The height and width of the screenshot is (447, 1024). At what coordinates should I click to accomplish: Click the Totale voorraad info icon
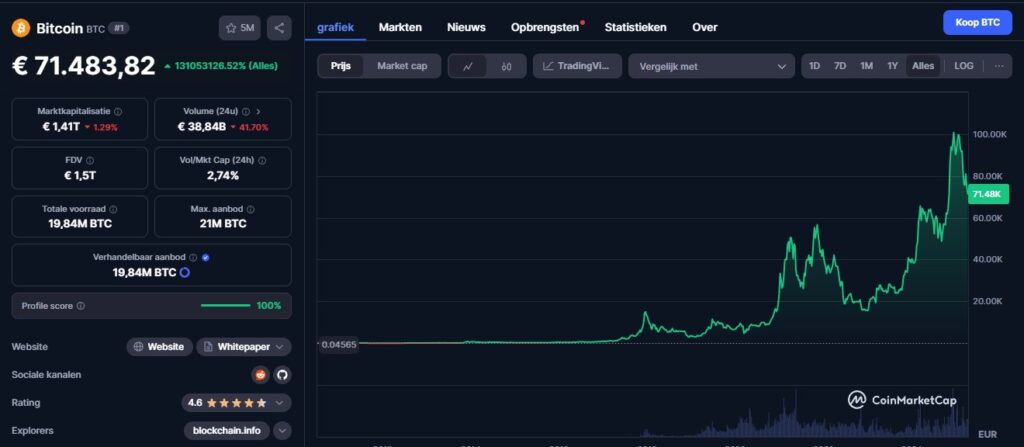pyautogui.click(x=114, y=209)
